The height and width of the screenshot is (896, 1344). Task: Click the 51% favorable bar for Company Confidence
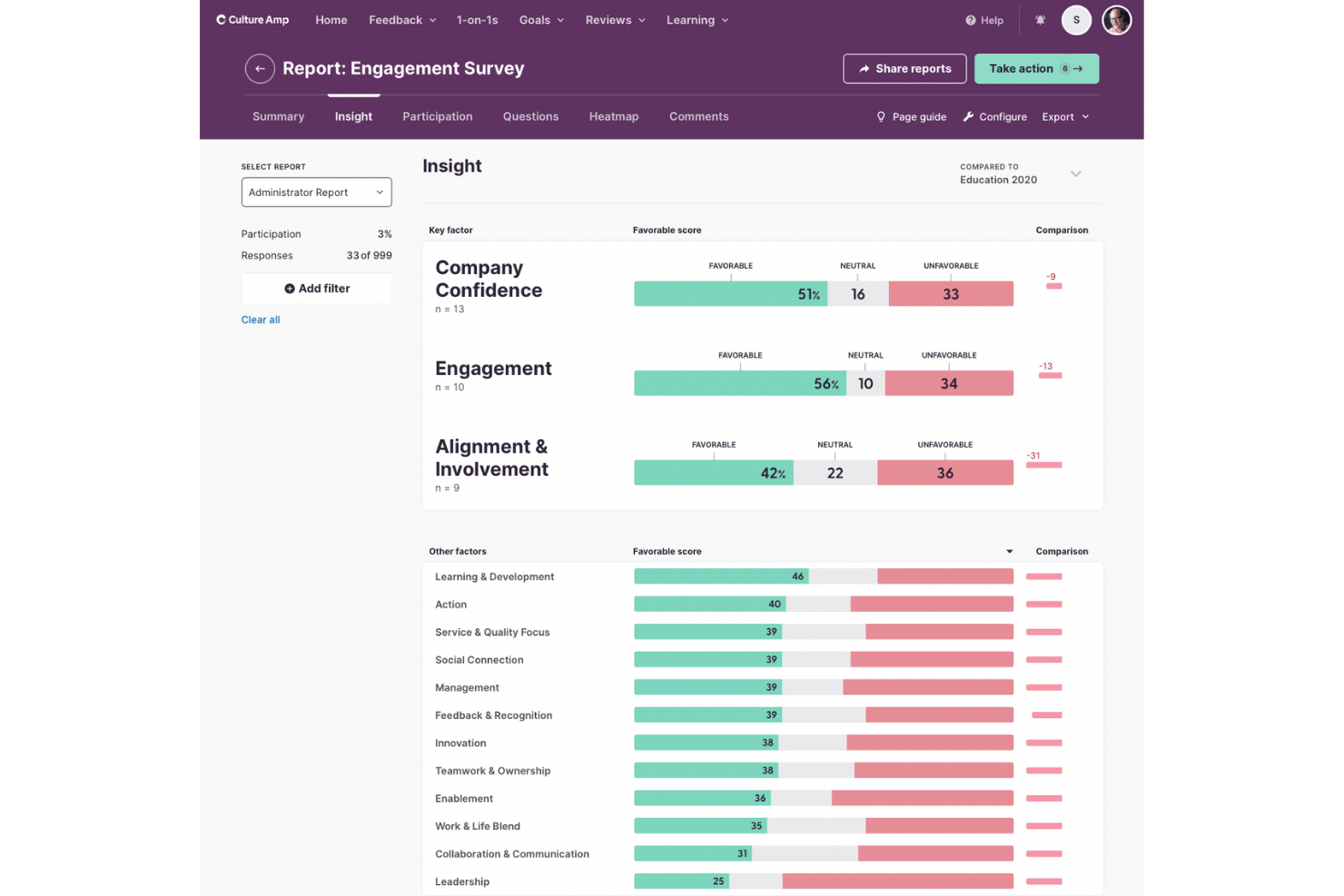(x=730, y=294)
